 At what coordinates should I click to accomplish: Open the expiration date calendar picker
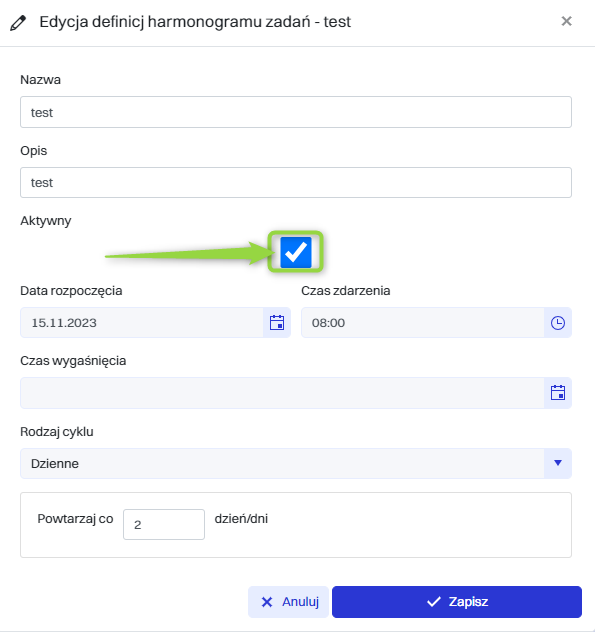click(x=558, y=393)
